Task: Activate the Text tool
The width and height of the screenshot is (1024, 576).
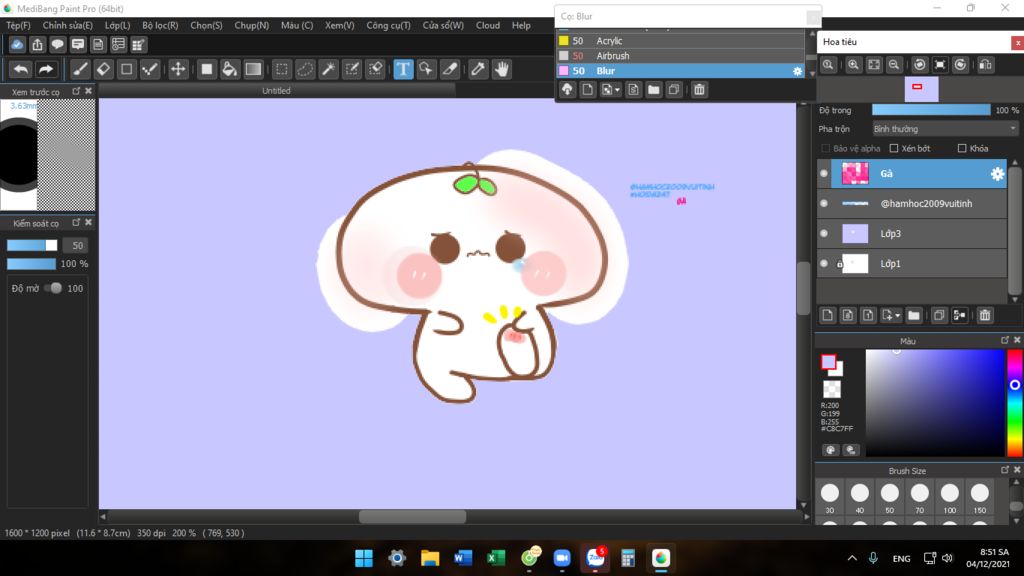Action: point(403,69)
